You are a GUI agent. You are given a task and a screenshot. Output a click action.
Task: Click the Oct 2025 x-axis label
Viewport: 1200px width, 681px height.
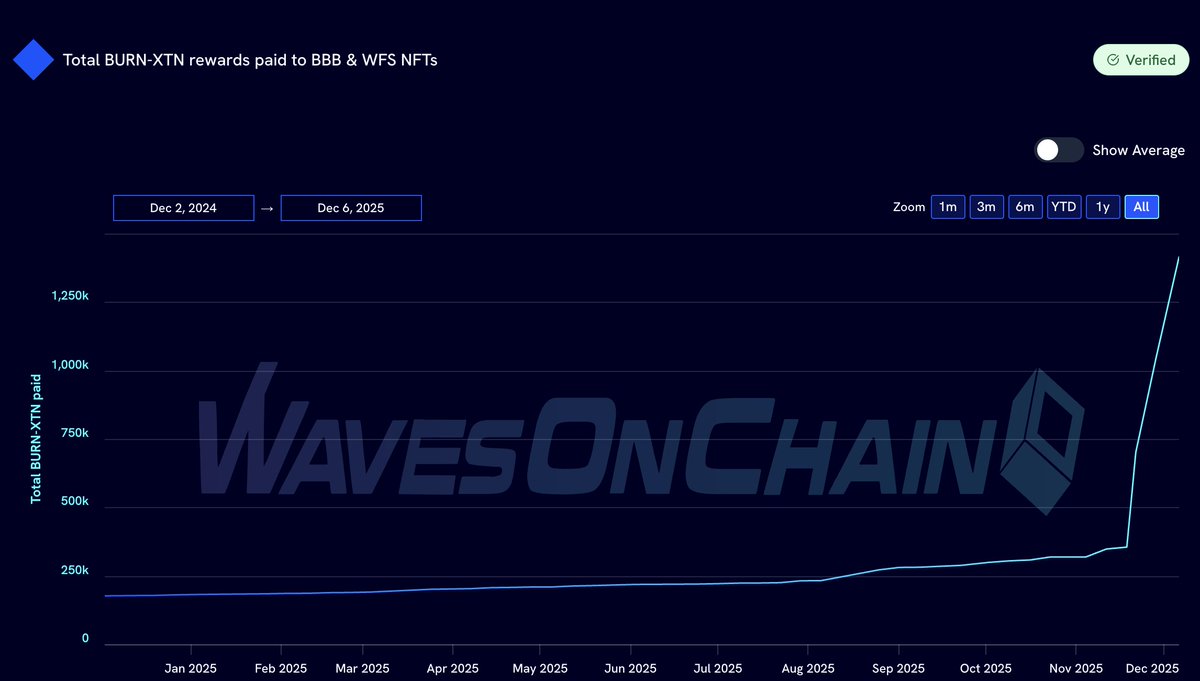click(984, 668)
